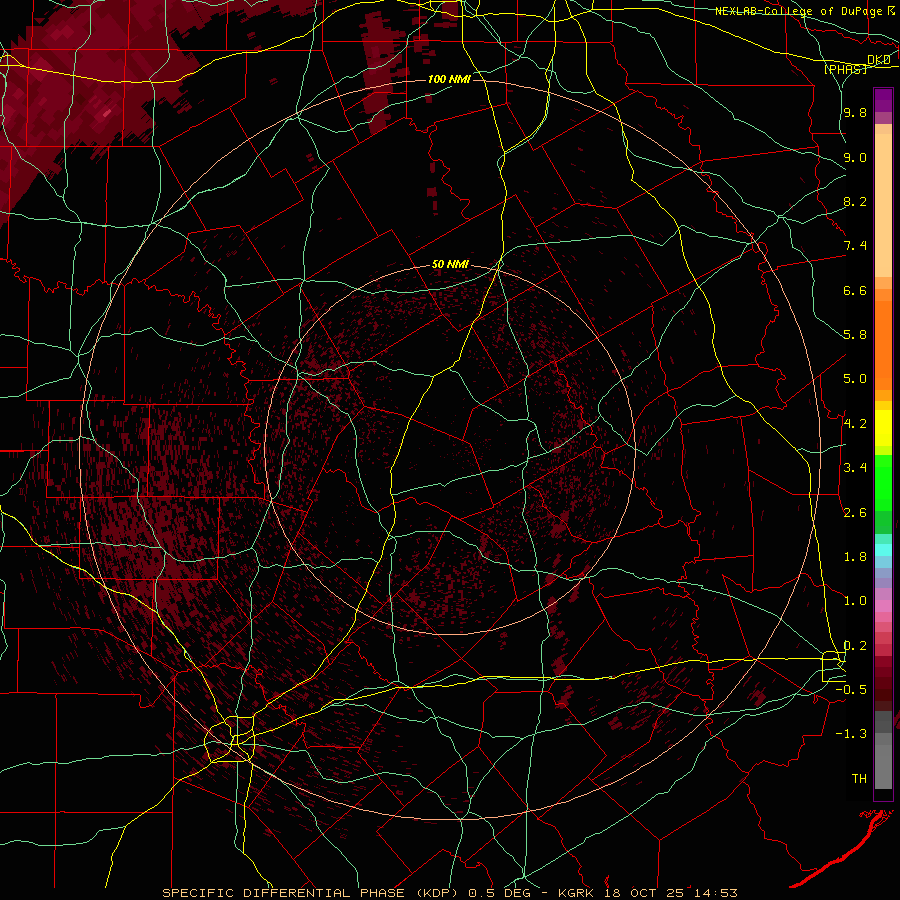This screenshot has height=900, width=900.
Task: Pick the yellow segment of the color bar
Action: point(883,428)
